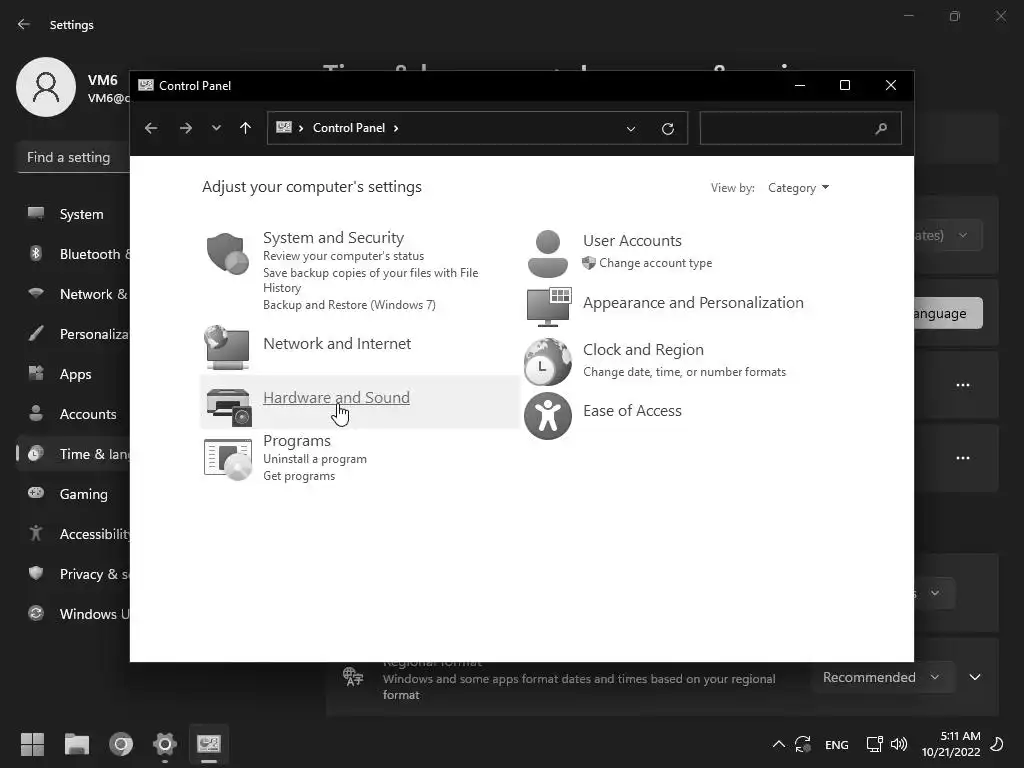Select Windows Update in Settings sidebar
The image size is (1024, 768).
(74, 614)
